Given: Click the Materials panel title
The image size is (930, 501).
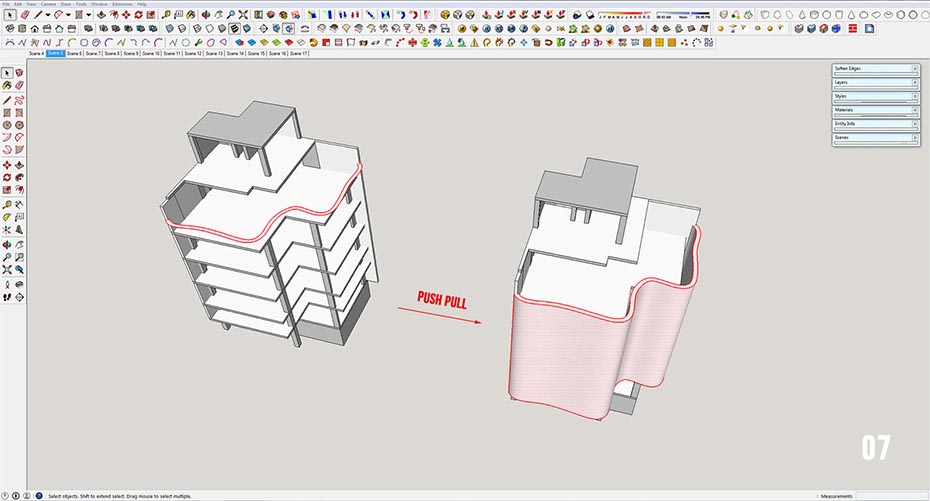Looking at the screenshot, I should click(x=844, y=110).
